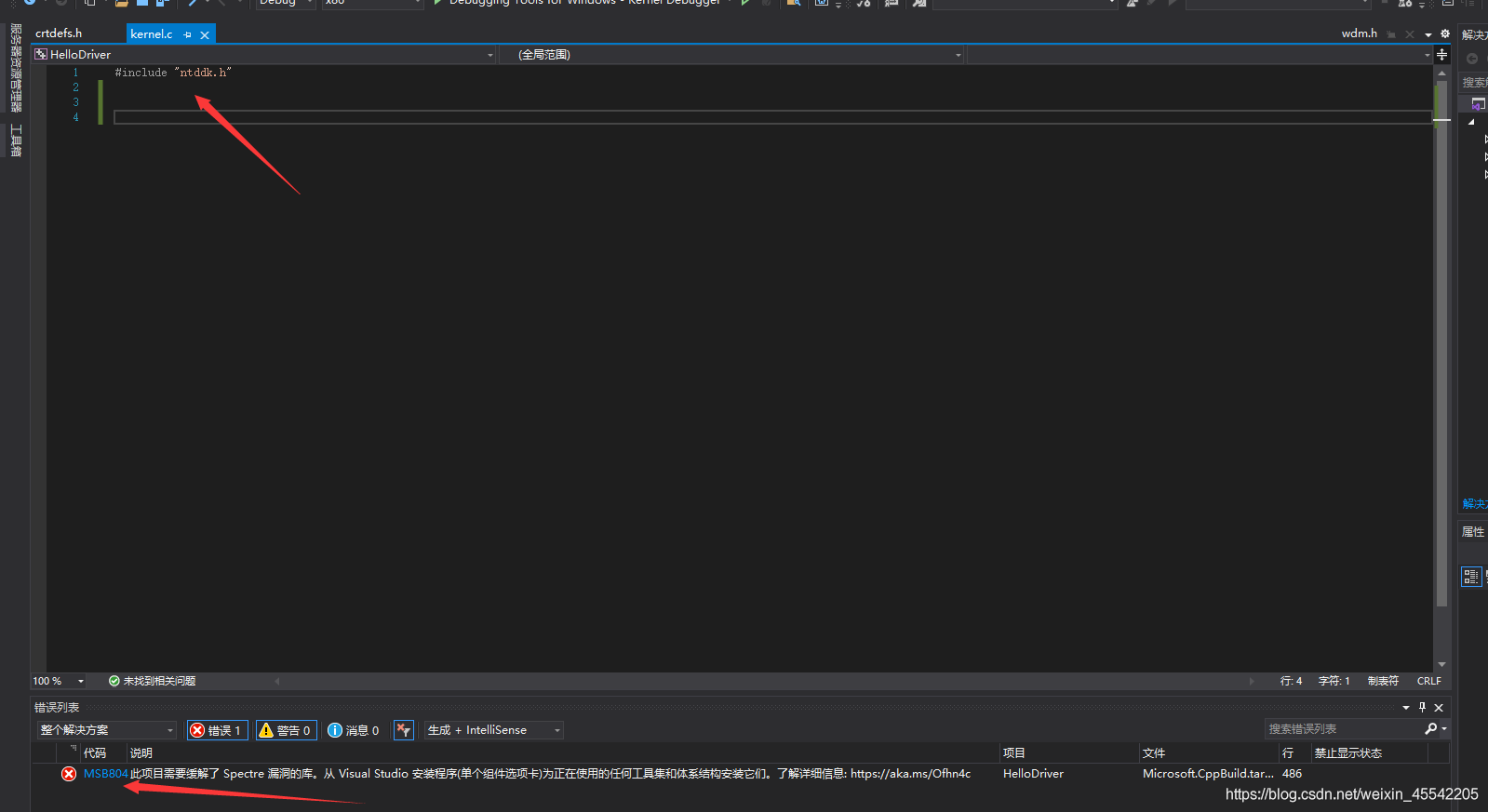
Task: Click the 搜索错误列表 search box
Action: tap(1344, 729)
